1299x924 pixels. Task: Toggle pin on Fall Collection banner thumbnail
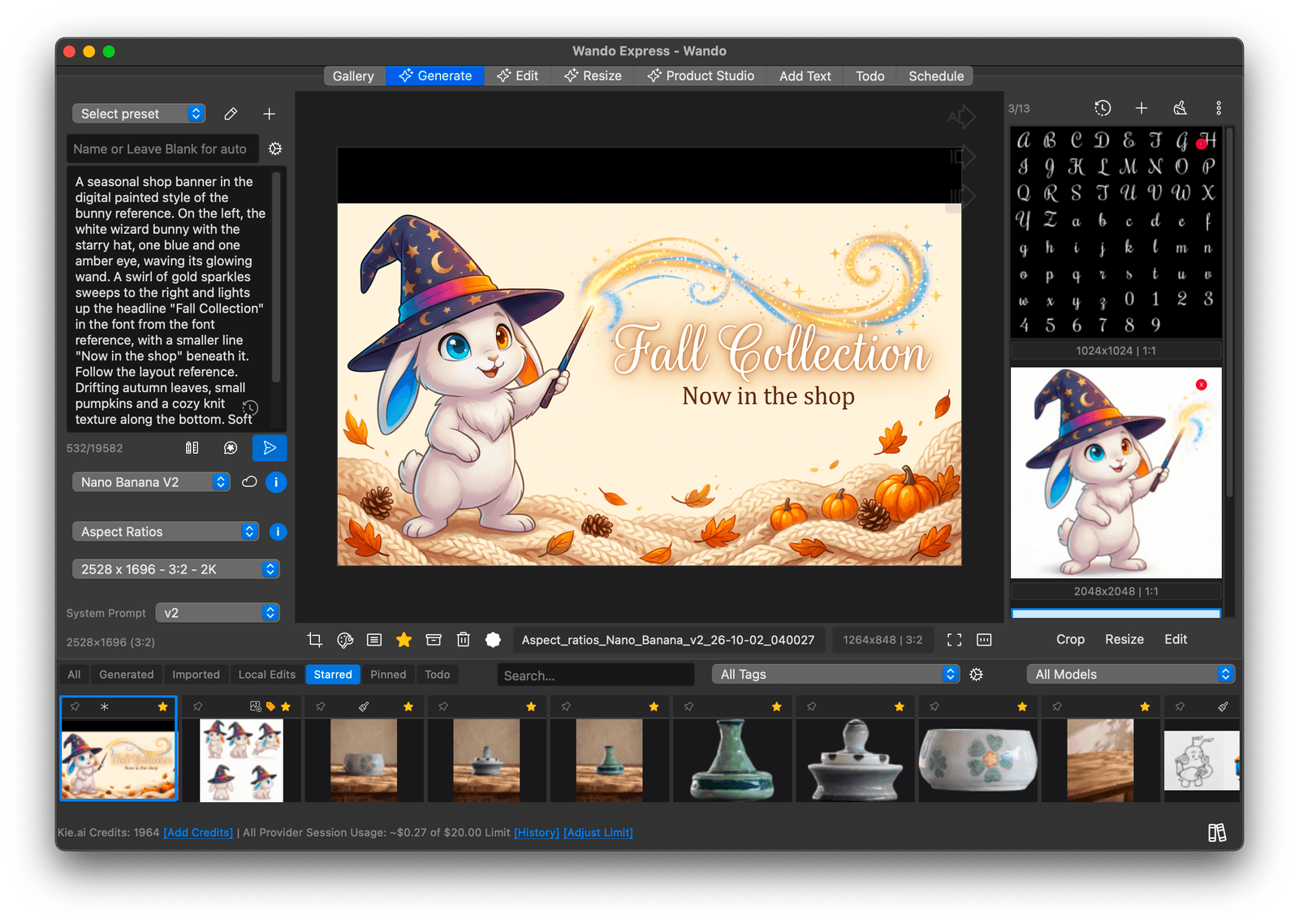(x=75, y=706)
